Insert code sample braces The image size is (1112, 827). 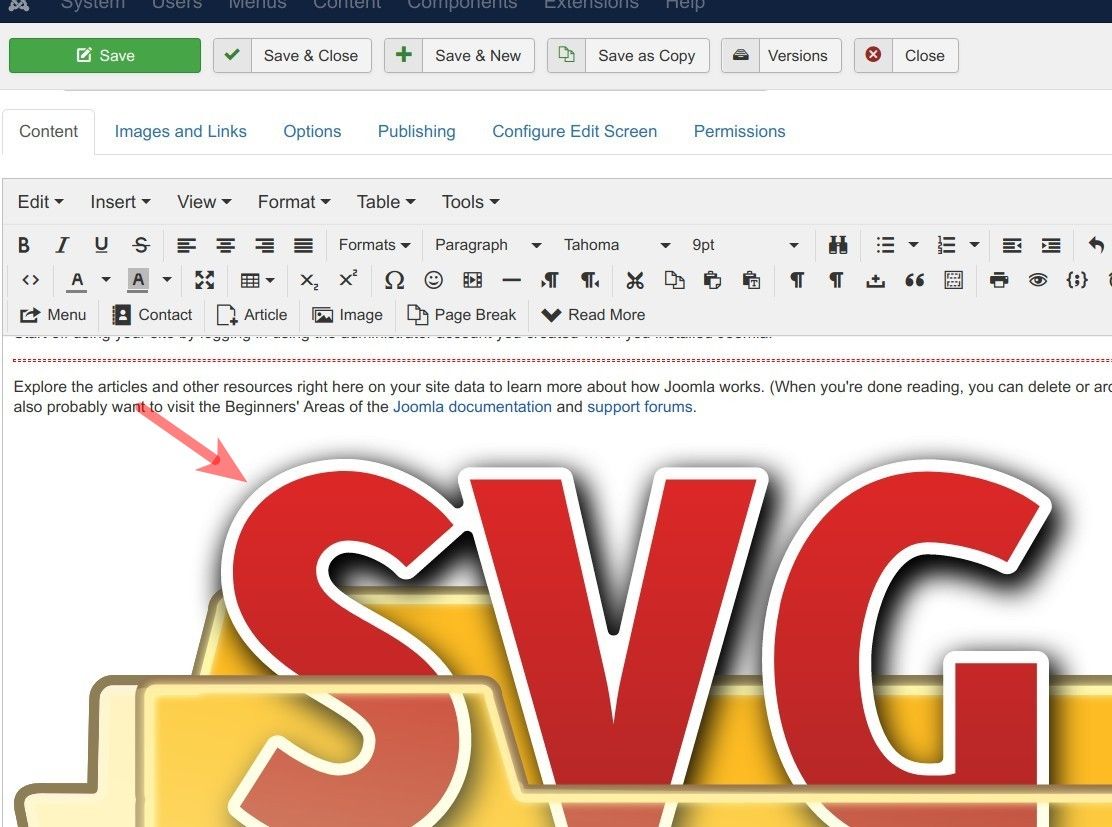click(1077, 280)
